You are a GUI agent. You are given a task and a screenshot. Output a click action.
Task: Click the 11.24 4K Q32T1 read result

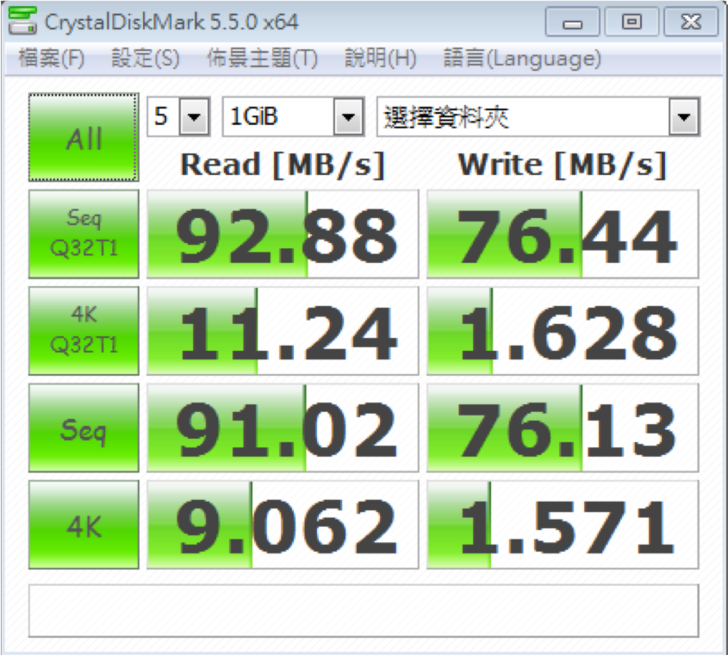point(283,331)
